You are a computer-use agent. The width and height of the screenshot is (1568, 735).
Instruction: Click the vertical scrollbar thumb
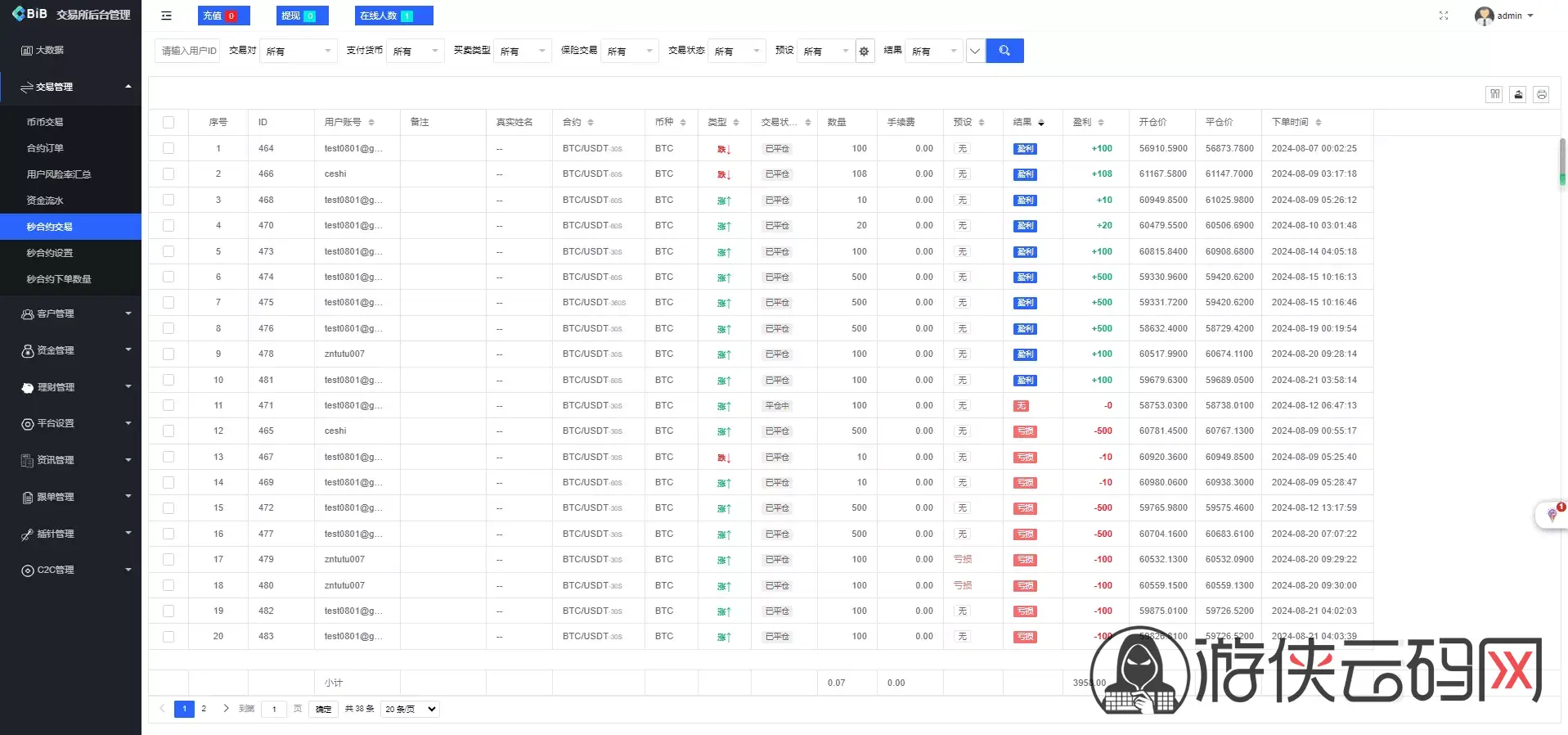click(x=1562, y=161)
